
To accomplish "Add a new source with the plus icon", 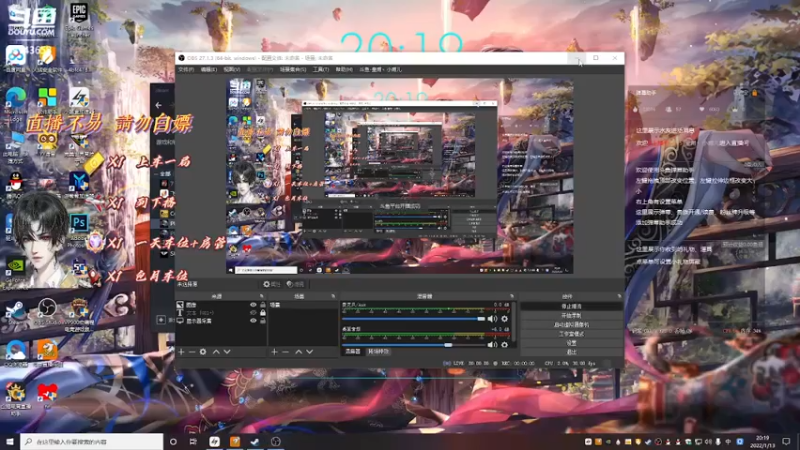I will pyautogui.click(x=181, y=352).
